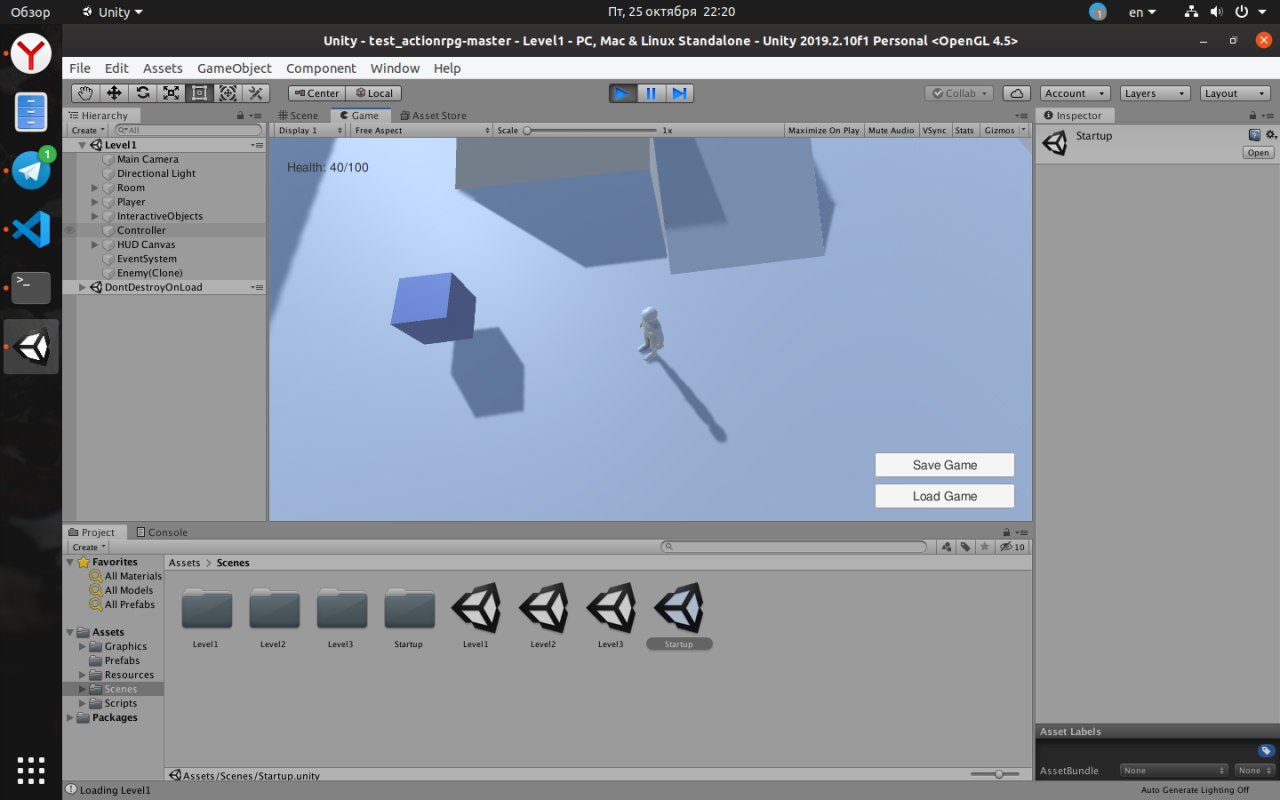Toggle hidden packages visibility count
Image resolution: width=1280 pixels, height=800 pixels.
(1013, 547)
